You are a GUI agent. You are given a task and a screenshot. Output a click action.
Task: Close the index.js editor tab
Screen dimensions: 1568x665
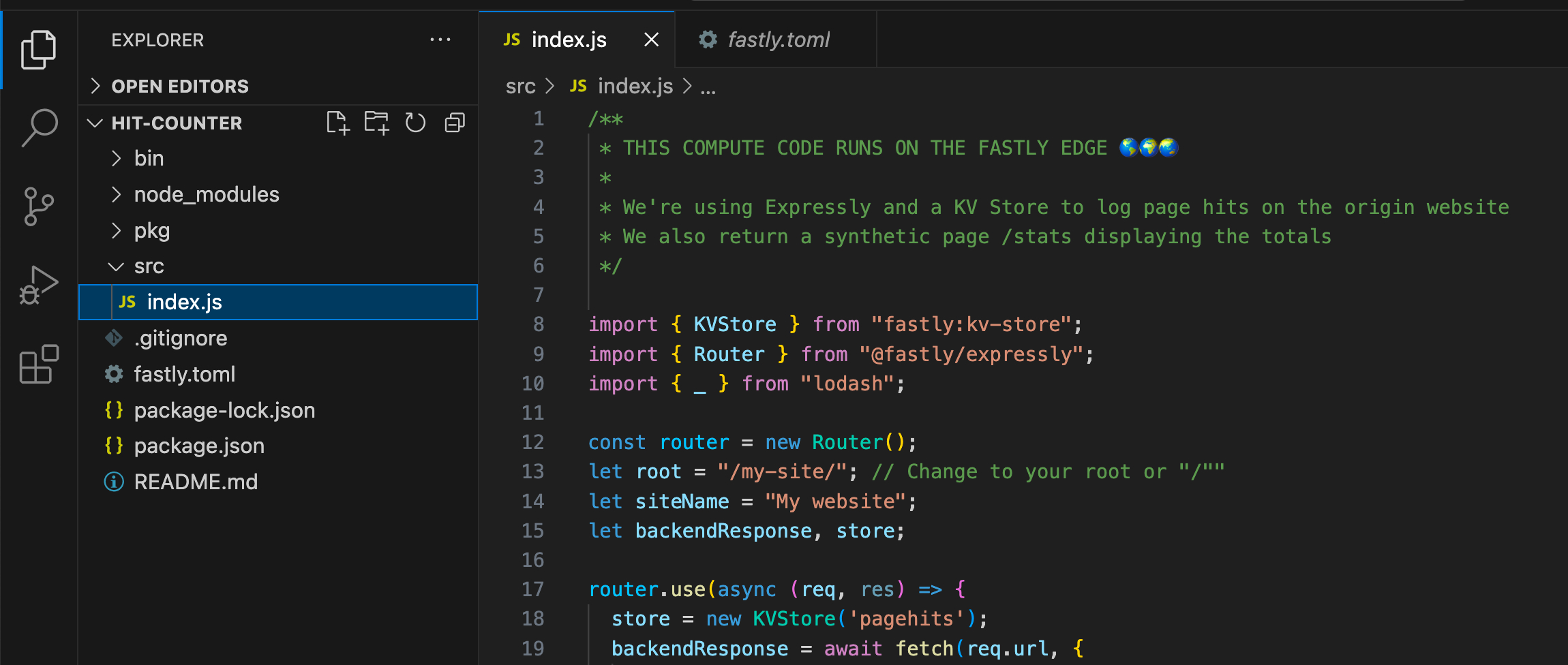[651, 40]
